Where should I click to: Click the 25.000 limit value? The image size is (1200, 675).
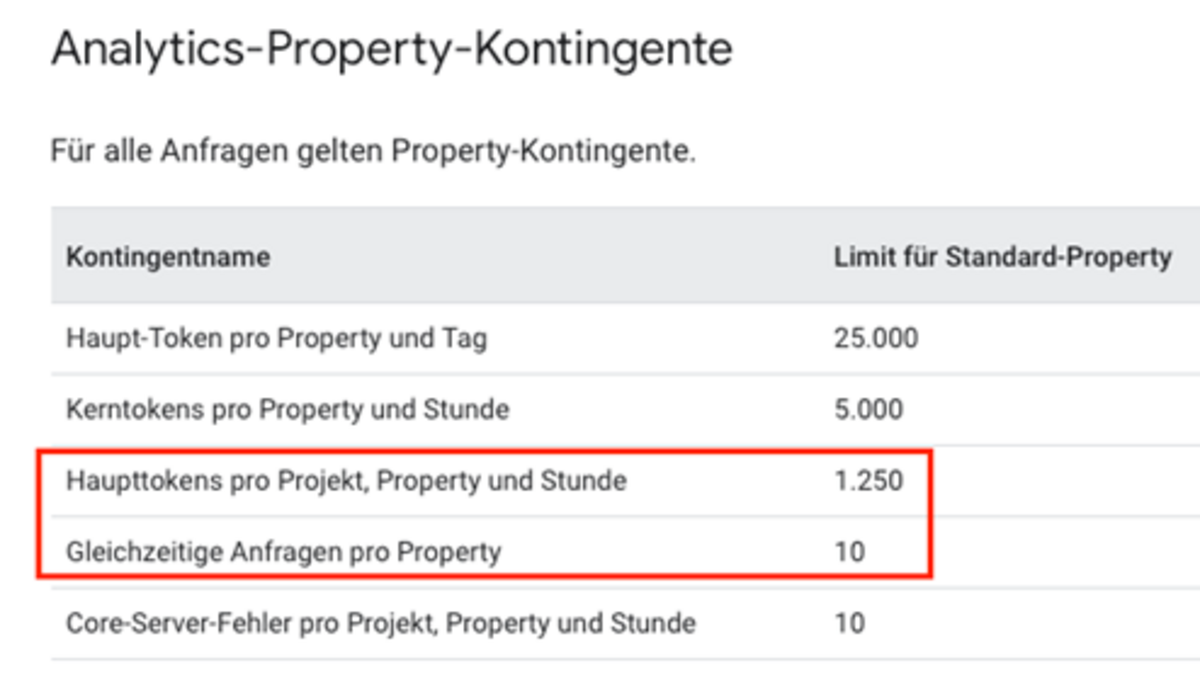(876, 339)
